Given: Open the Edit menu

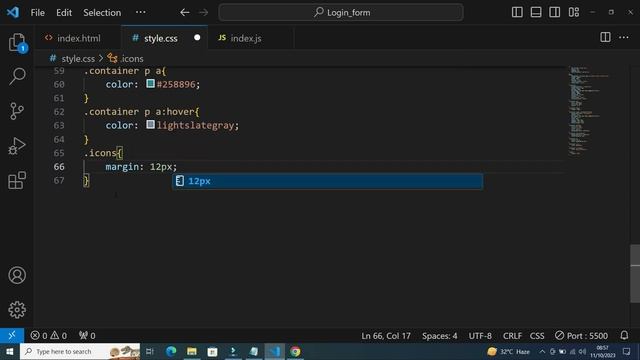Looking at the screenshot, I should [64, 13].
